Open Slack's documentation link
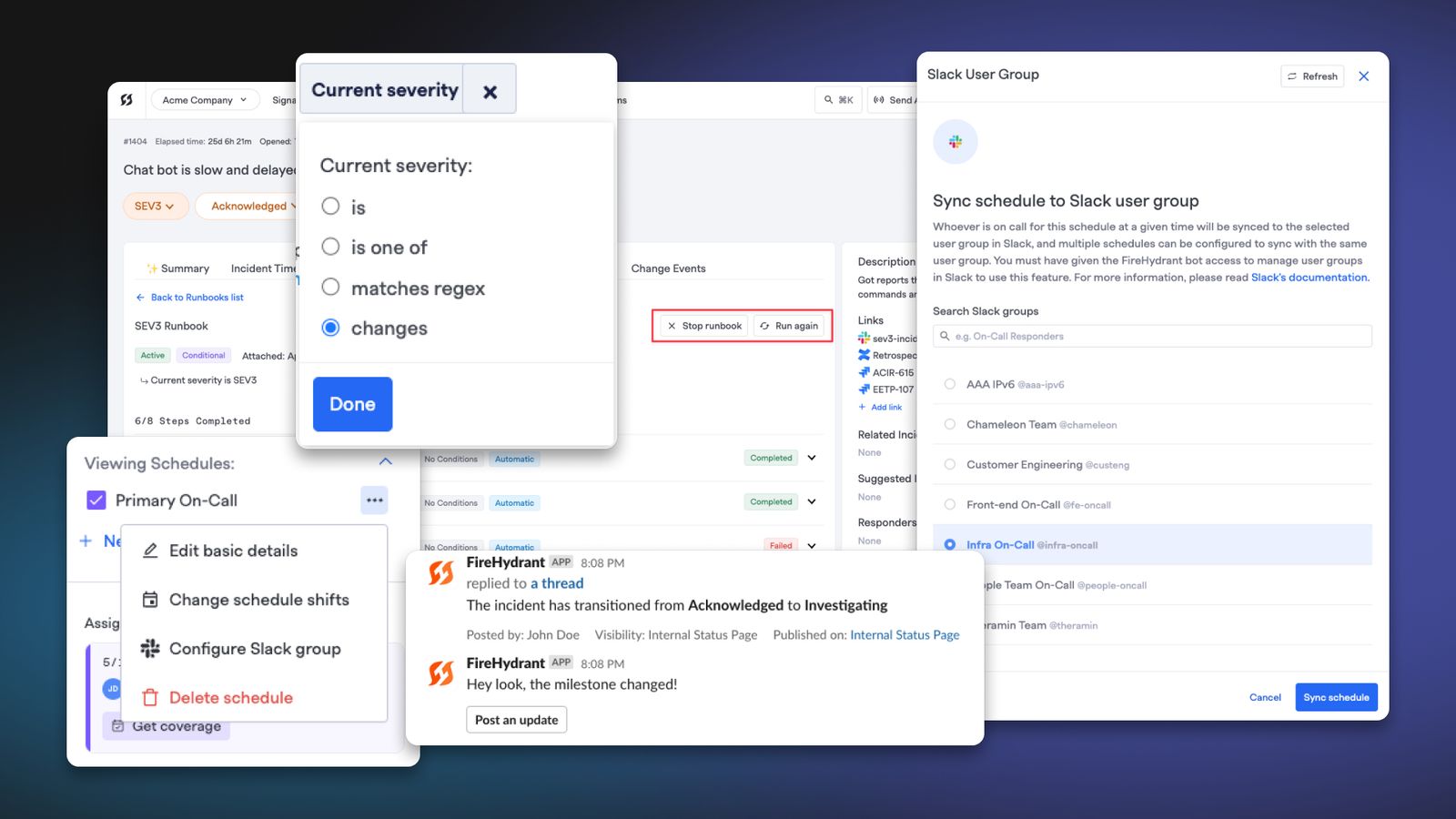Image resolution: width=1456 pixels, height=819 pixels. coord(1309,278)
